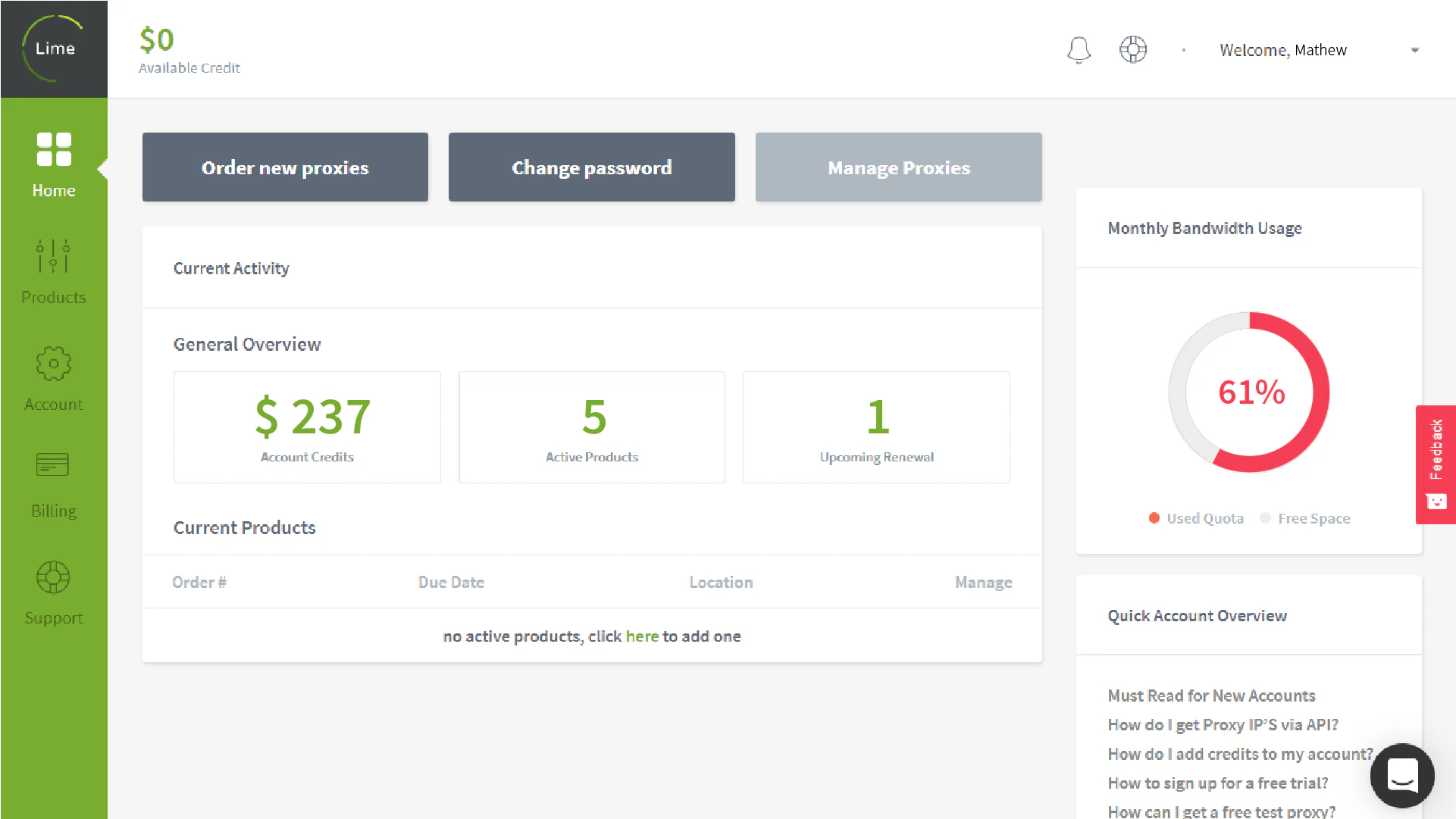This screenshot has height=819, width=1456.
Task: Click the Change password button
Action: tap(591, 167)
